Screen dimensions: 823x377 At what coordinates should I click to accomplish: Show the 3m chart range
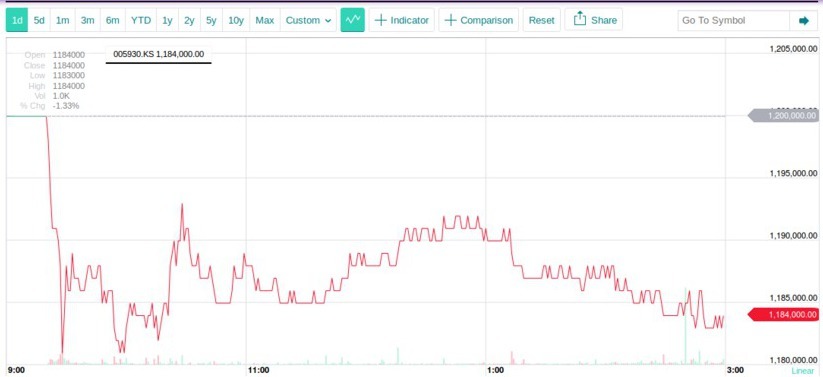(x=87, y=20)
